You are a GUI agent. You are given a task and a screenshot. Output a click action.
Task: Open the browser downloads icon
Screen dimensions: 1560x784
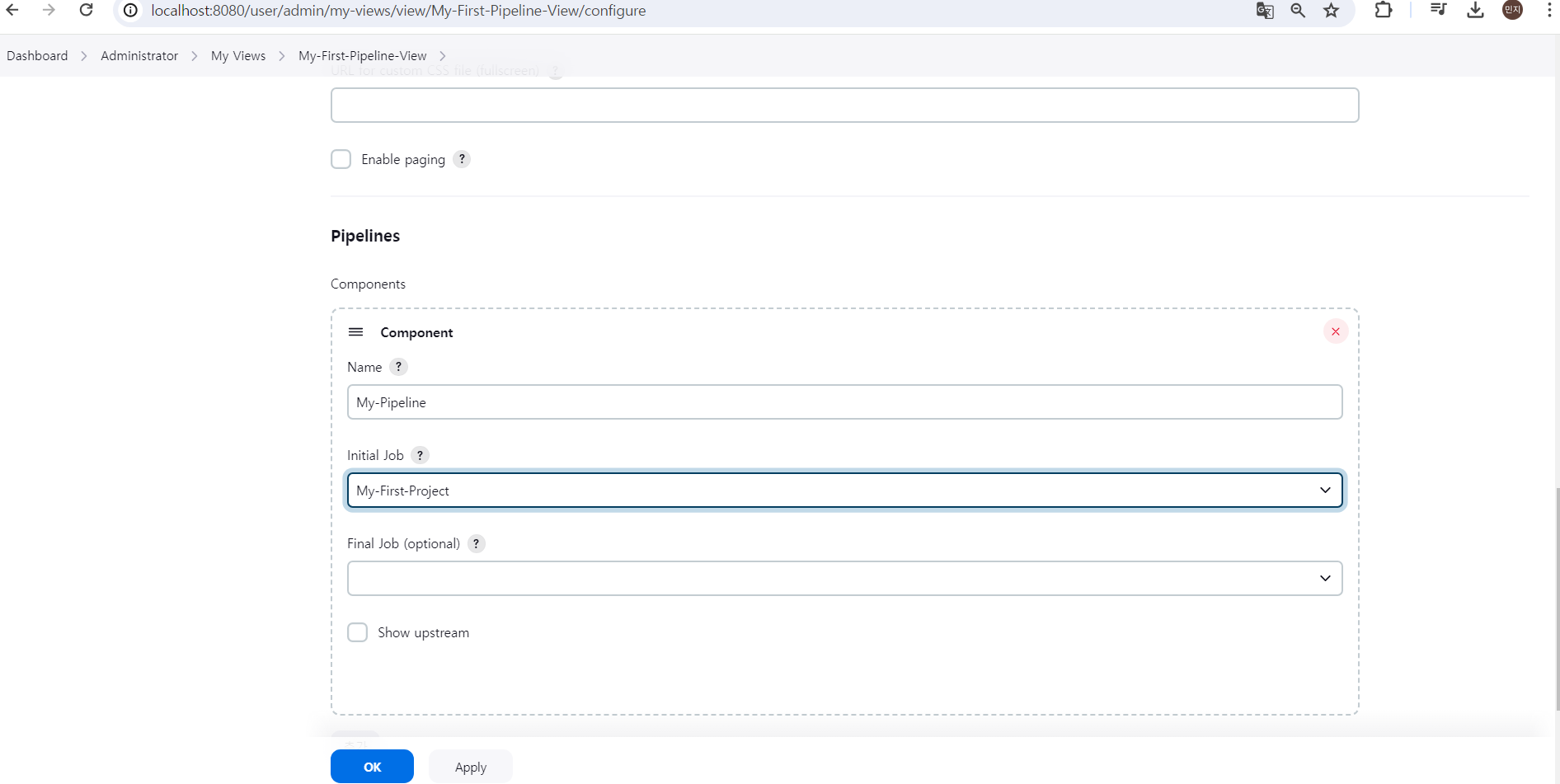click(1476, 10)
